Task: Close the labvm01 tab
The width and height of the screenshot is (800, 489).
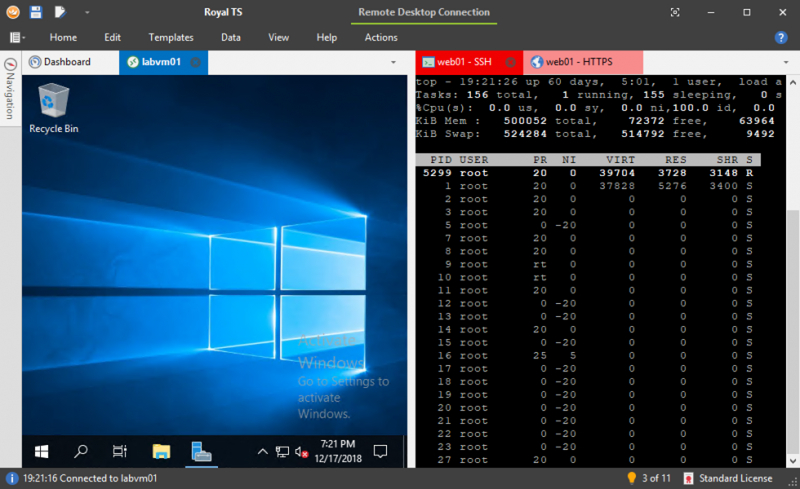Action: (x=195, y=62)
